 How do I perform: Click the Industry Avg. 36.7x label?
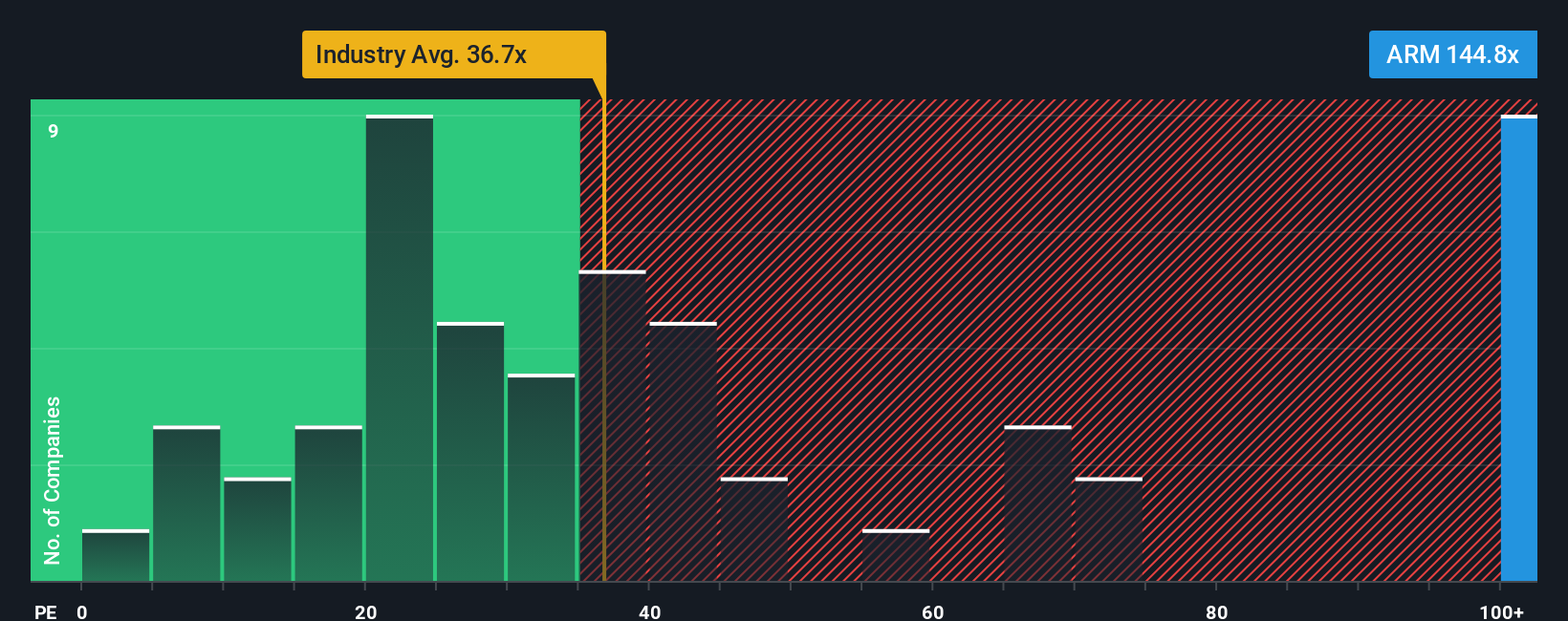454,54
